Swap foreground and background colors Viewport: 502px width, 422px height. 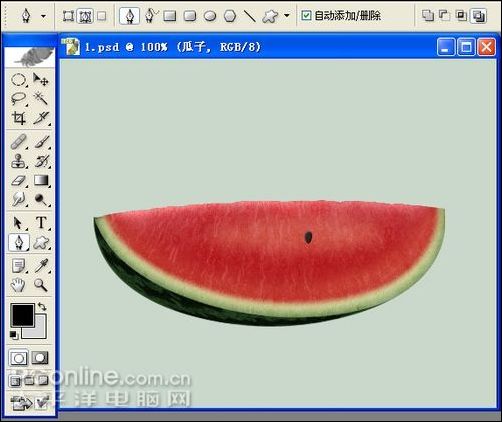pos(42,307)
